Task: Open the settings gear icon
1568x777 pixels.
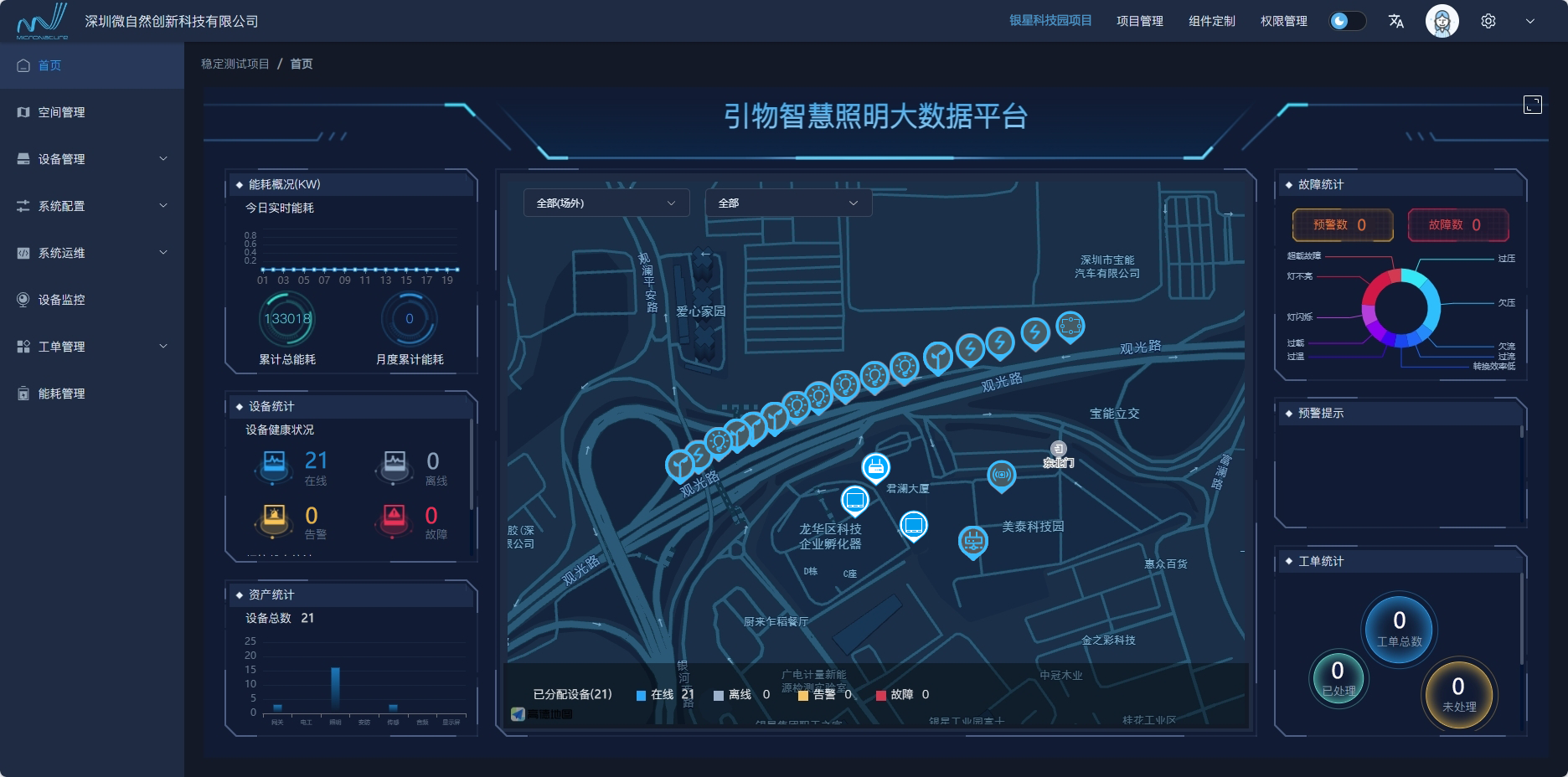Action: 1488,21
